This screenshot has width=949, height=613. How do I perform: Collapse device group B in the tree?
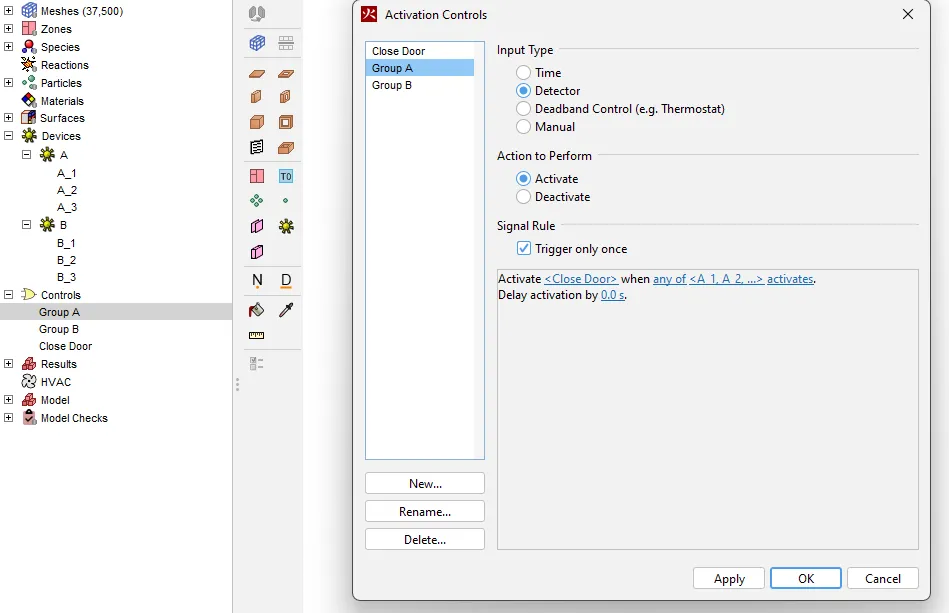point(27,225)
